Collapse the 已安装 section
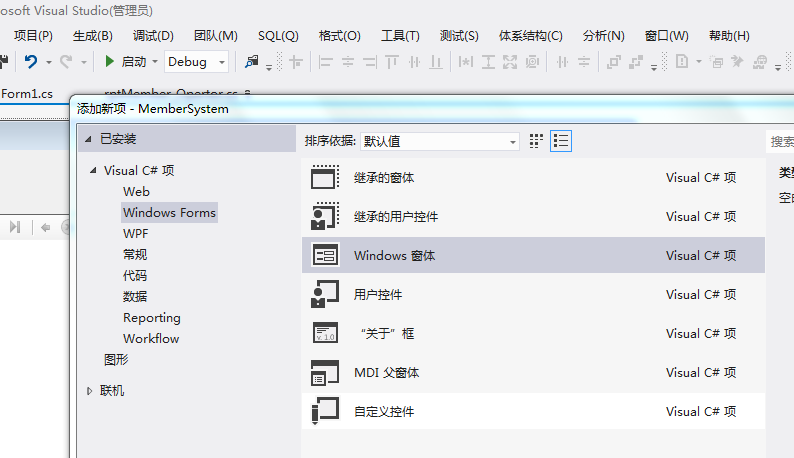Viewport: 794px width, 458px height. point(88,139)
